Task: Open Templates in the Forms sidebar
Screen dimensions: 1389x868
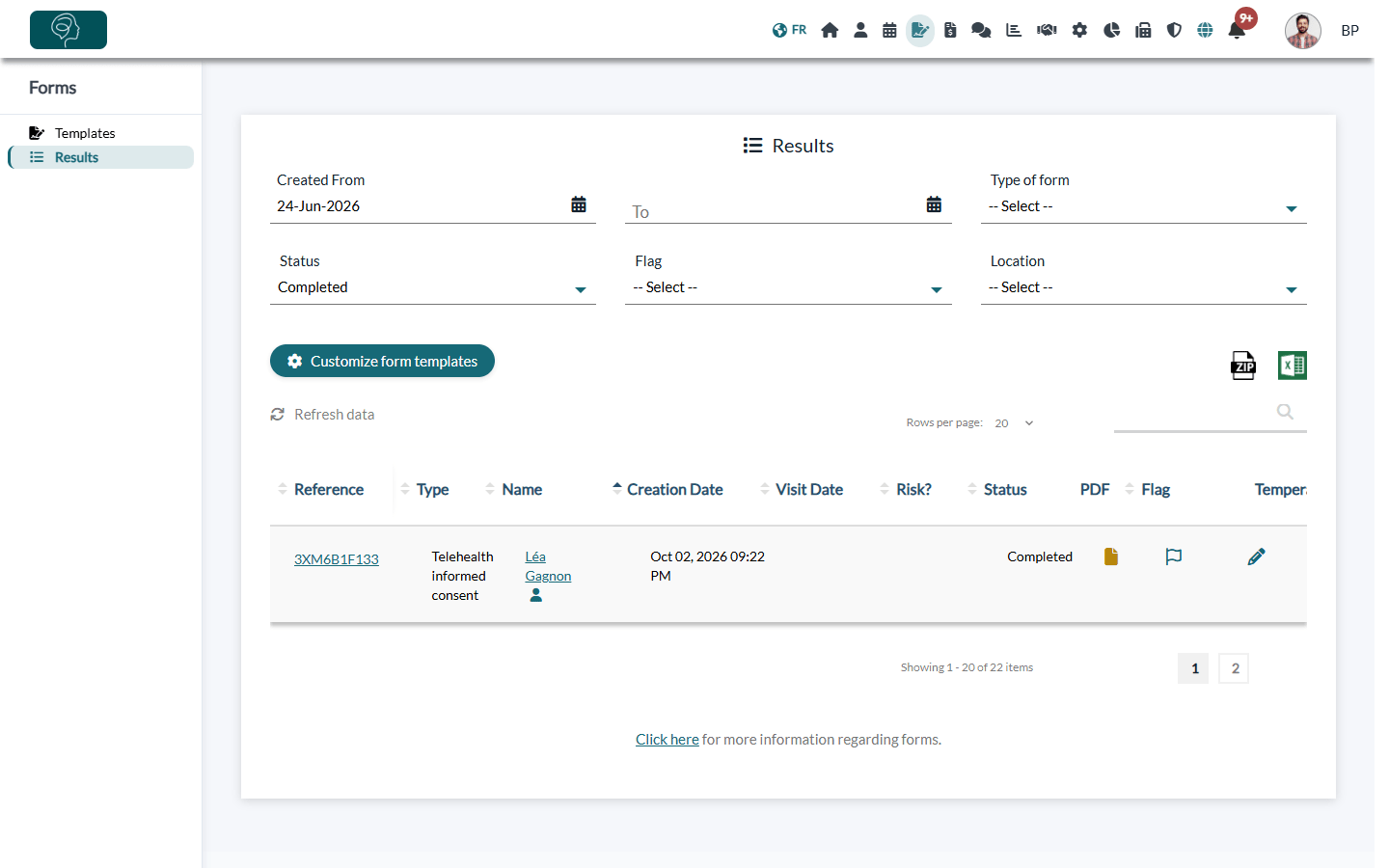Action: pos(85,133)
